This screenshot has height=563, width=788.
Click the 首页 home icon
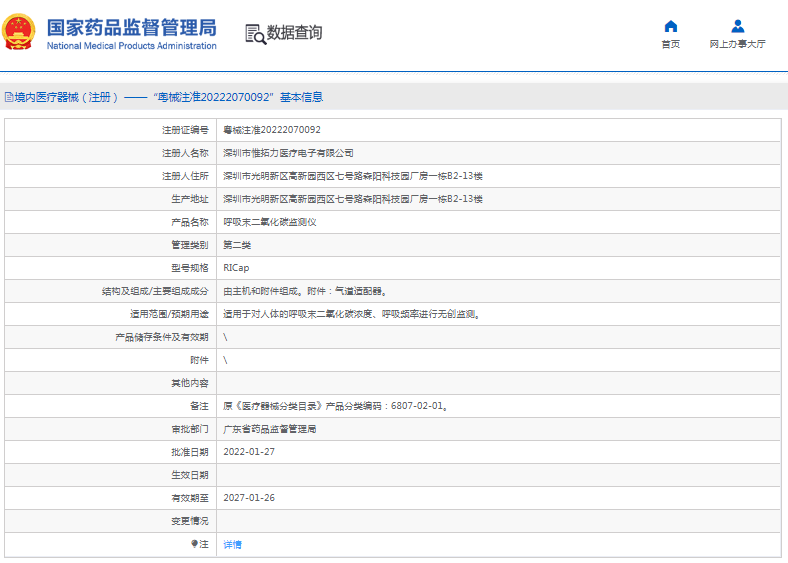click(x=670, y=26)
